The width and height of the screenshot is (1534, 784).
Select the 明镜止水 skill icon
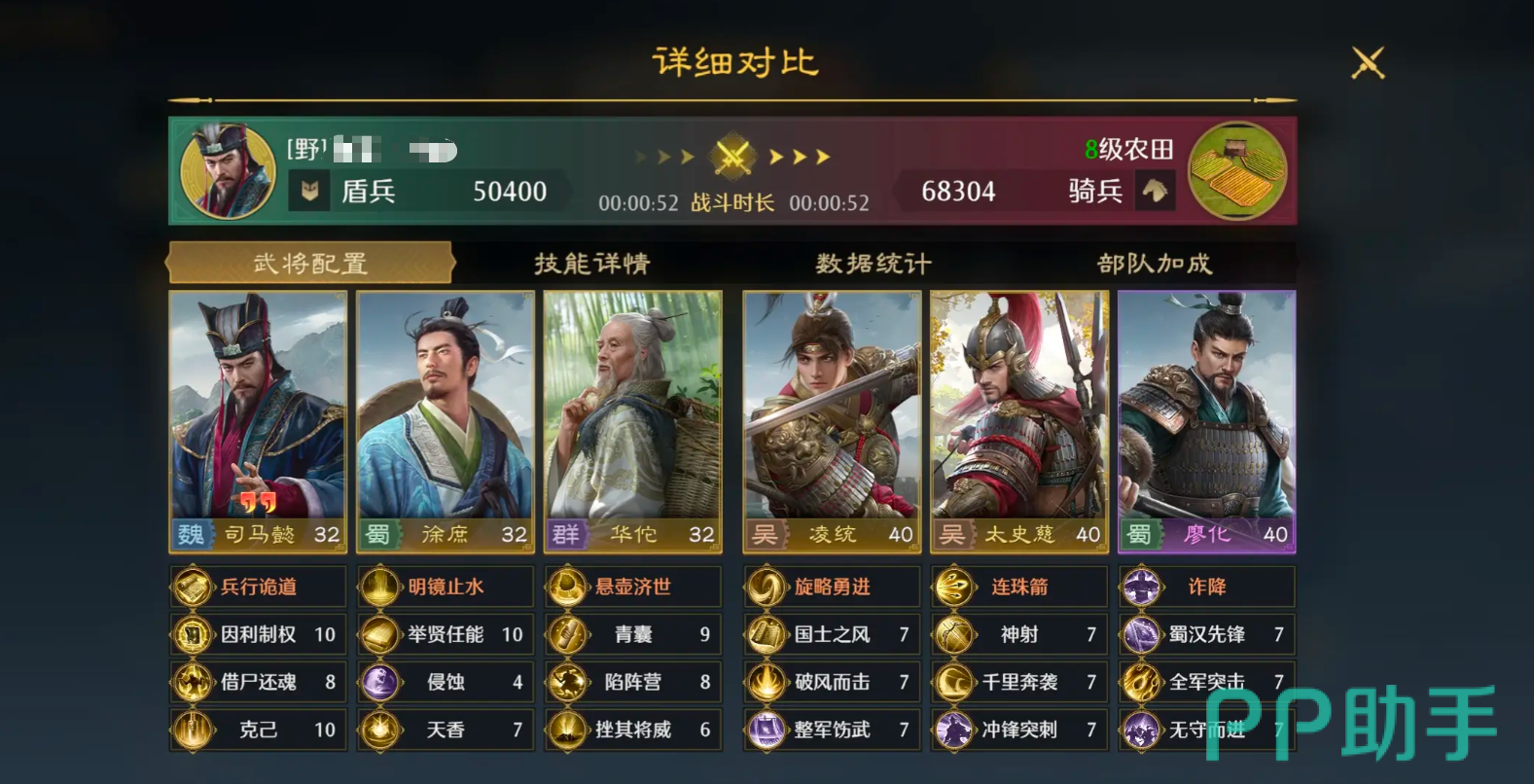click(x=380, y=587)
